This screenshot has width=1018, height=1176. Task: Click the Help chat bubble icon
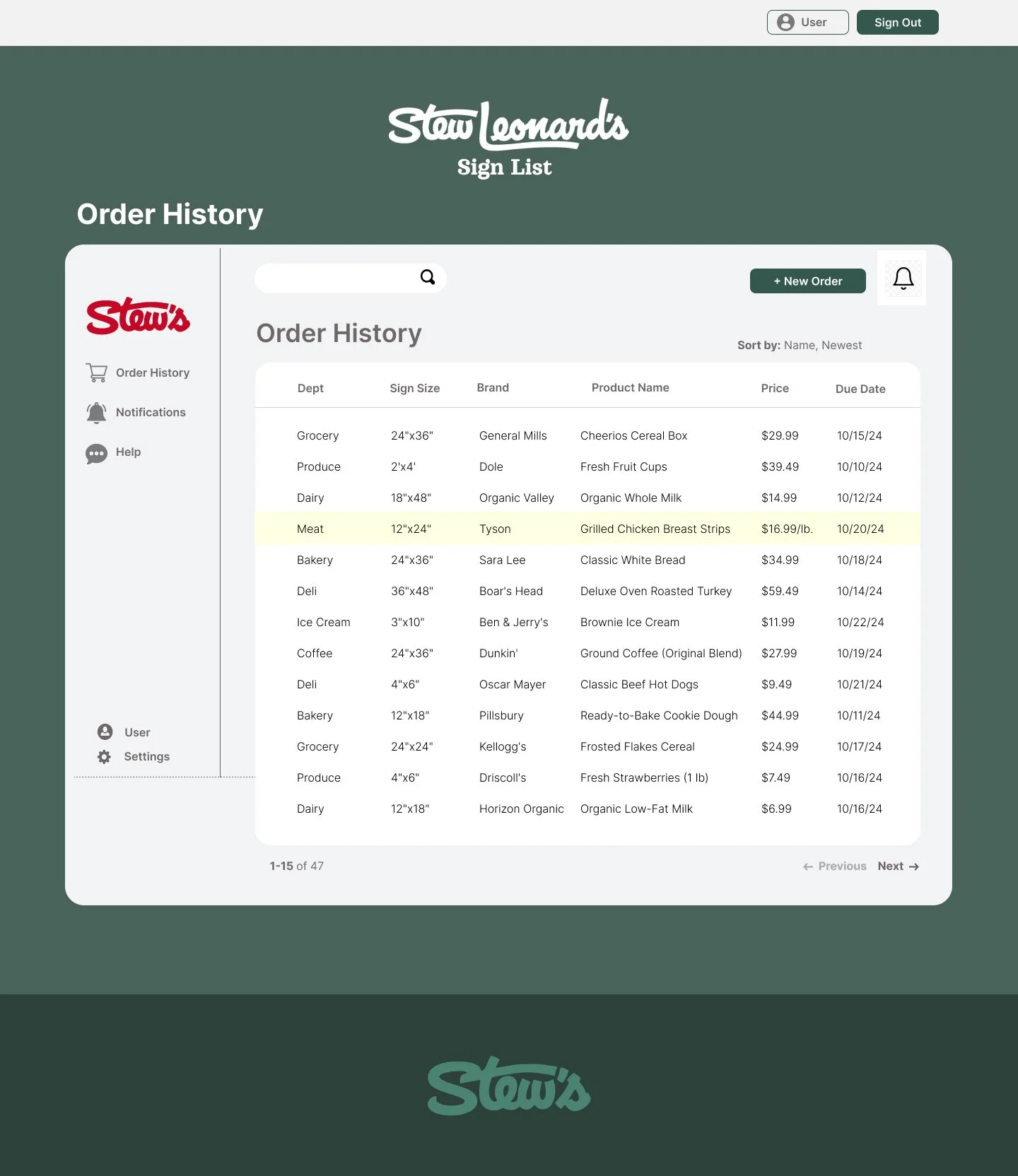[x=96, y=453]
